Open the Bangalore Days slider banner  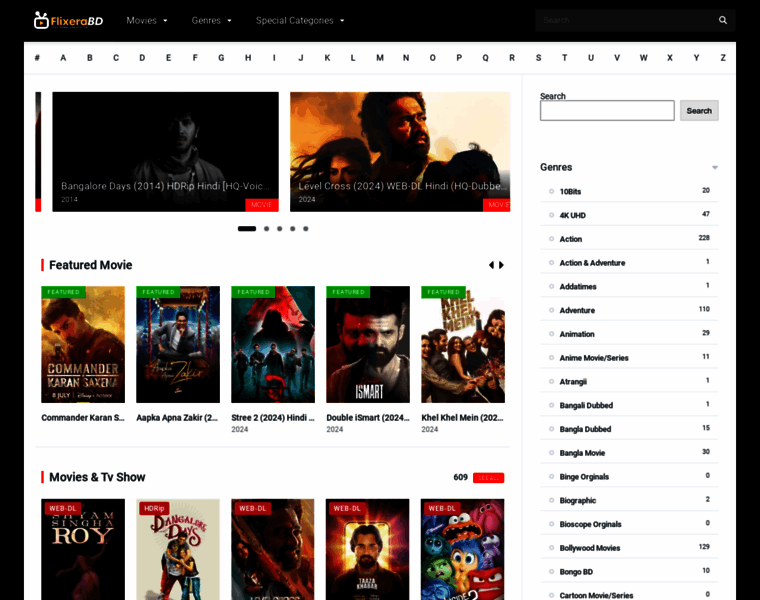click(165, 152)
